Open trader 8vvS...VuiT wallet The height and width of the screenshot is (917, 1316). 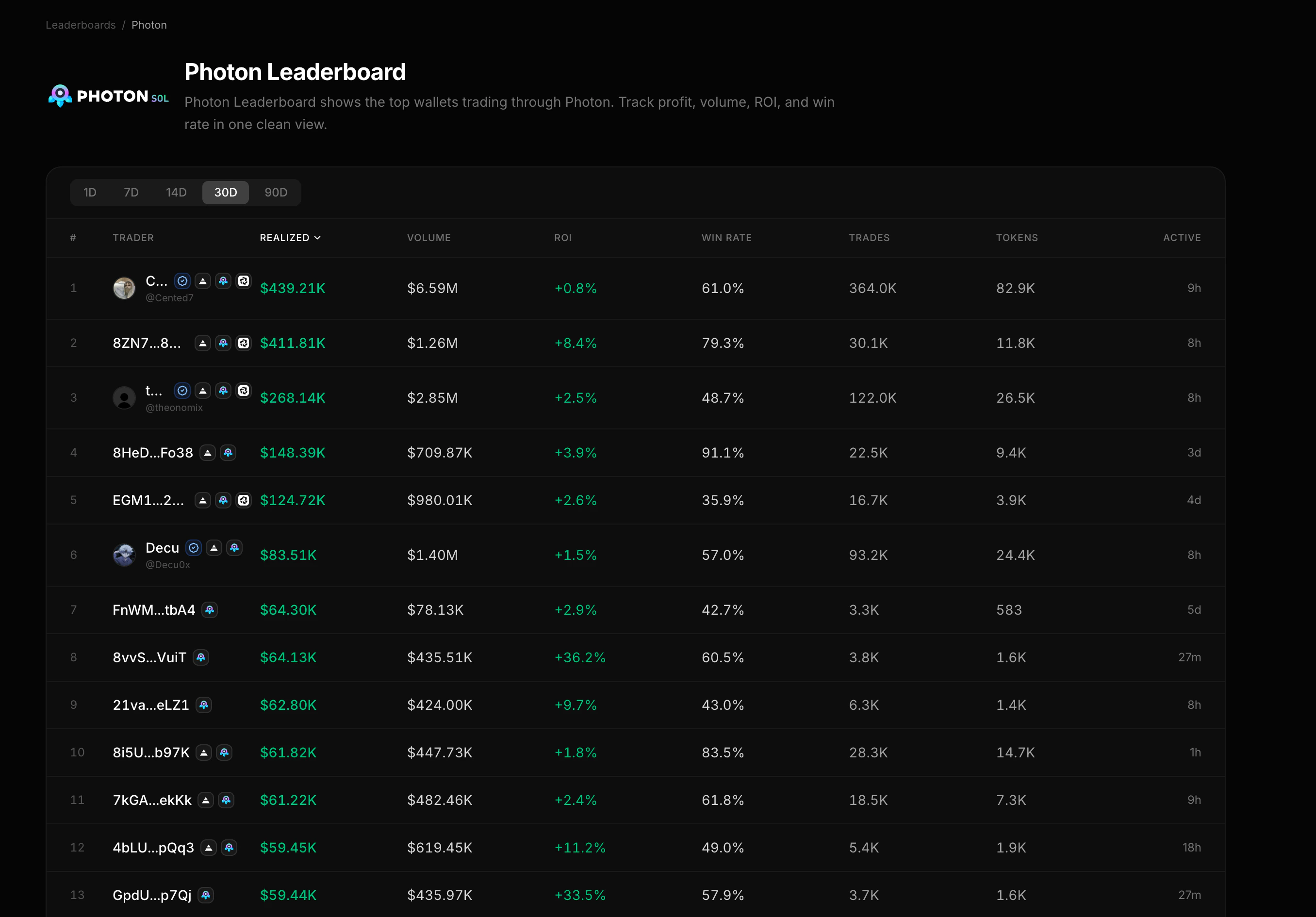tap(149, 657)
